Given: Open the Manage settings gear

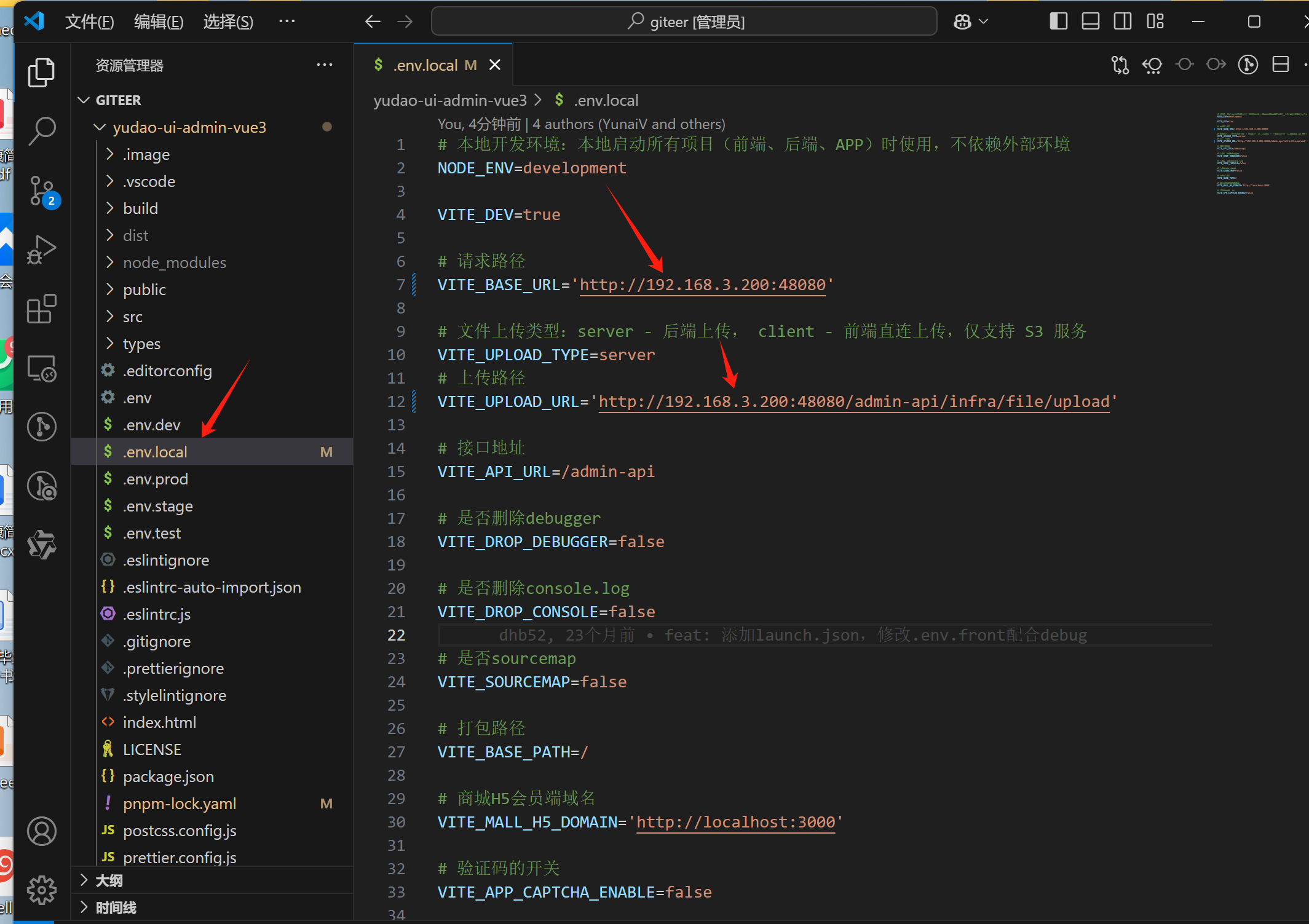Looking at the screenshot, I should point(42,890).
